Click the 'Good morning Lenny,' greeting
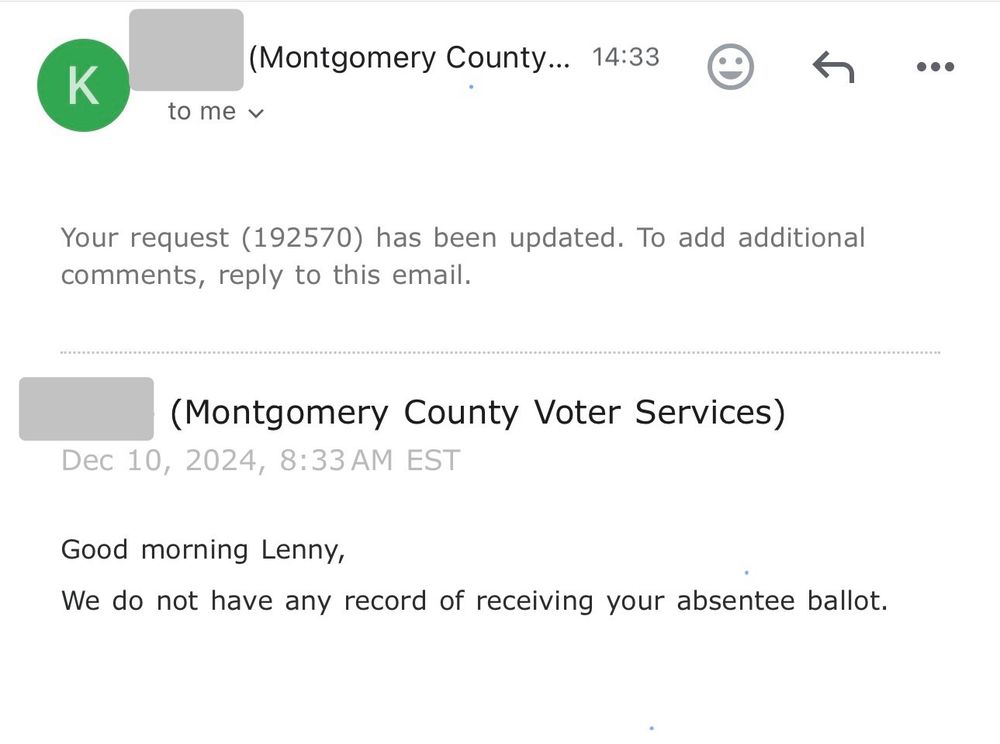 [x=203, y=550]
